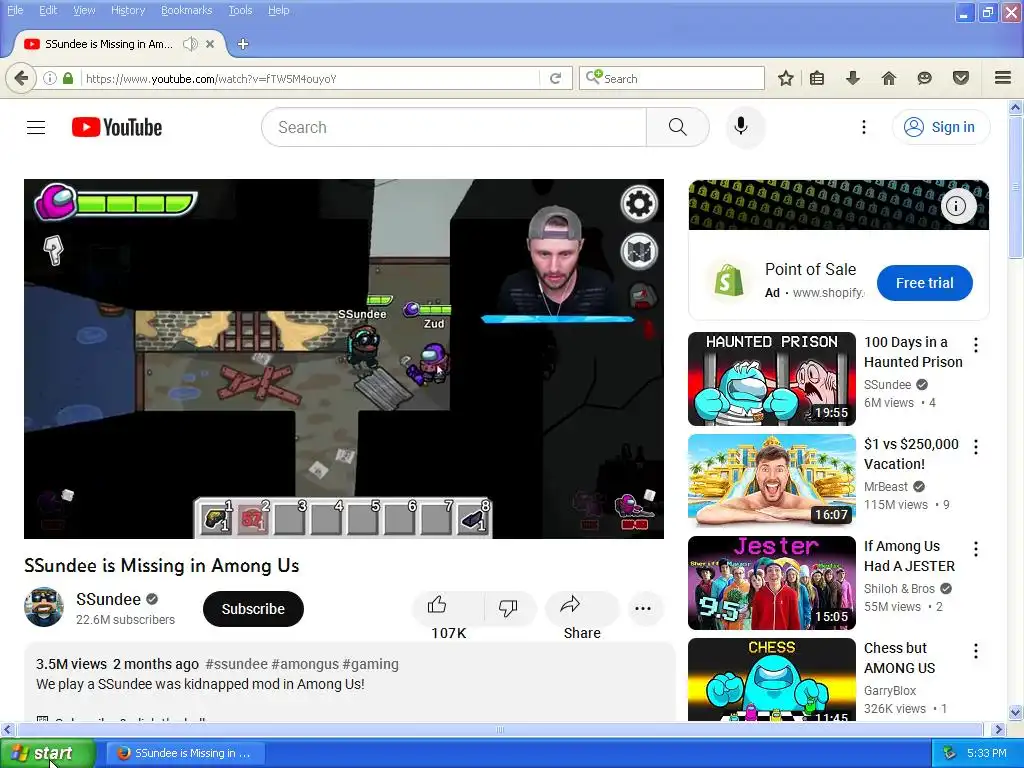The image size is (1024, 768).
Task: Open 100 Days in a Haunted Prison thumbnail
Action: tap(771, 379)
